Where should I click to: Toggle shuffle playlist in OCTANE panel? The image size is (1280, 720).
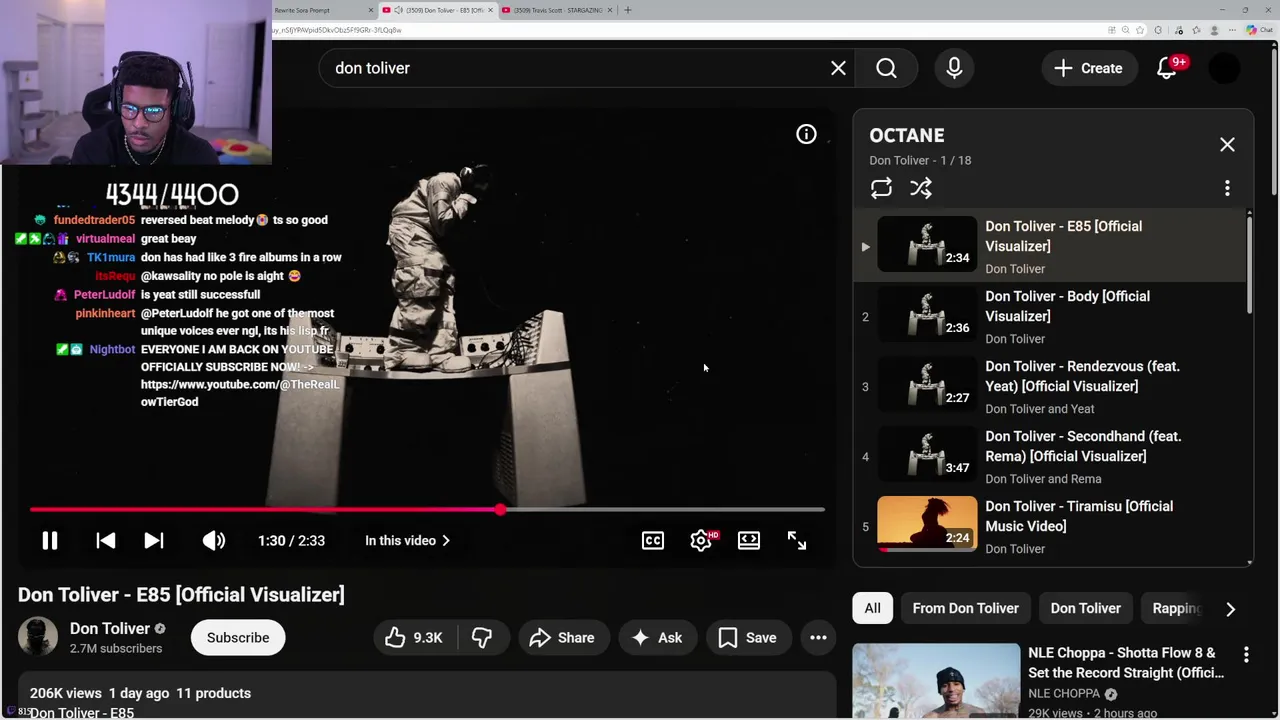(x=921, y=188)
